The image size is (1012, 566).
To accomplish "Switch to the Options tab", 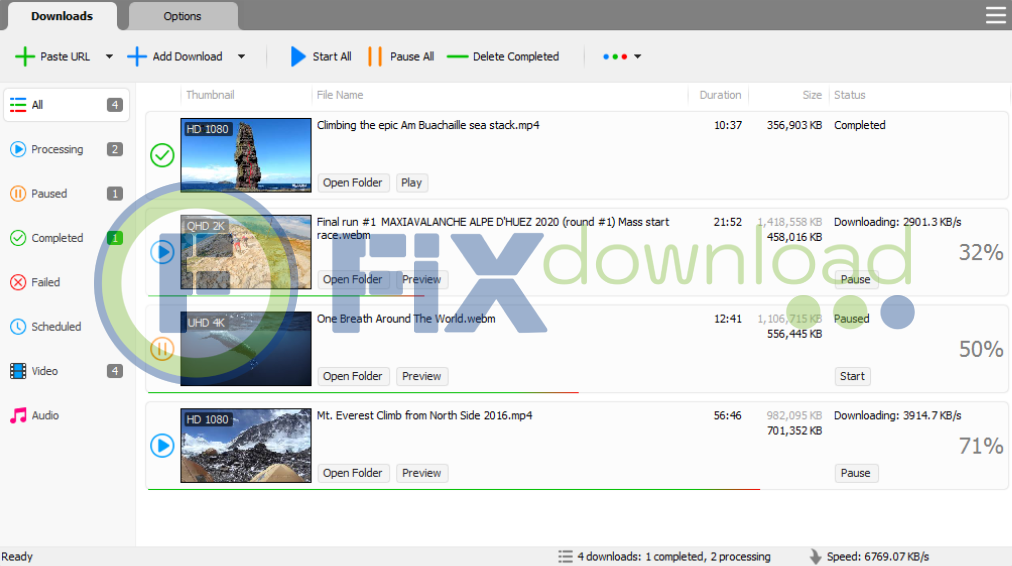I will (182, 16).
